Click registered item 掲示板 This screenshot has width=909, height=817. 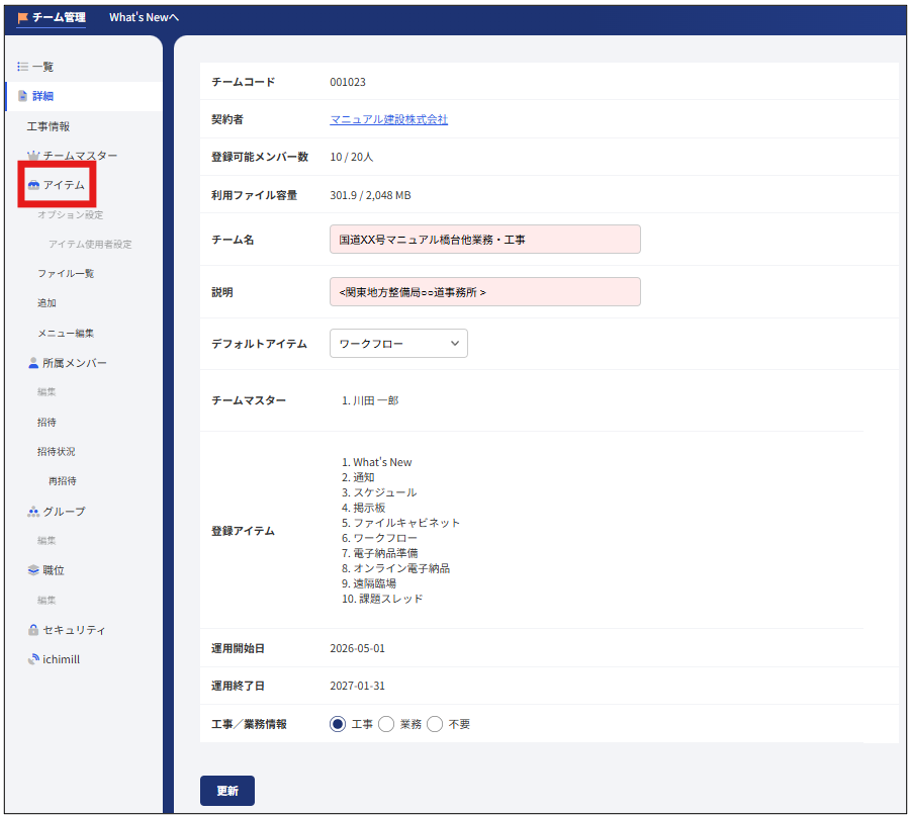pyautogui.click(x=369, y=508)
